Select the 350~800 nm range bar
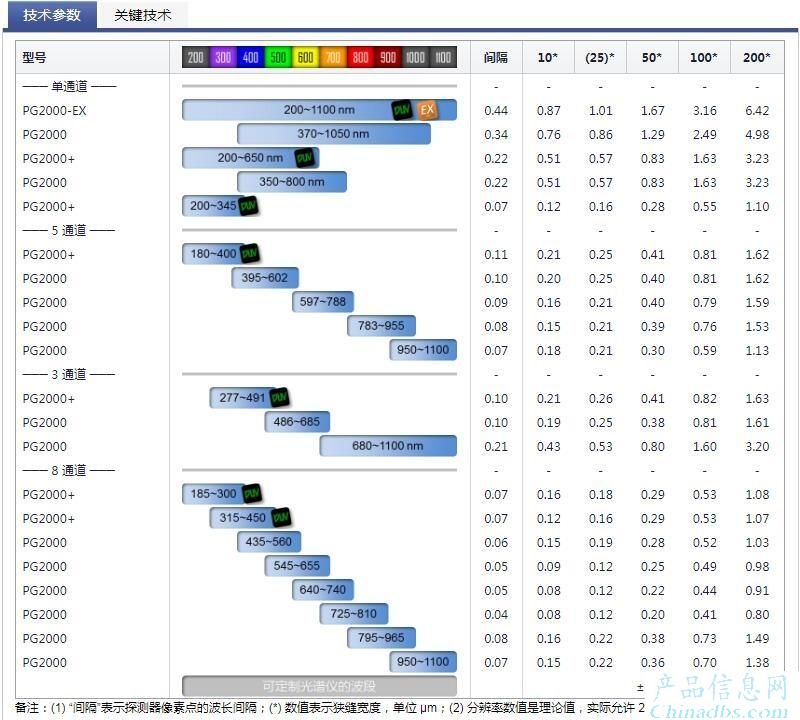The image size is (800, 720). pos(292,182)
